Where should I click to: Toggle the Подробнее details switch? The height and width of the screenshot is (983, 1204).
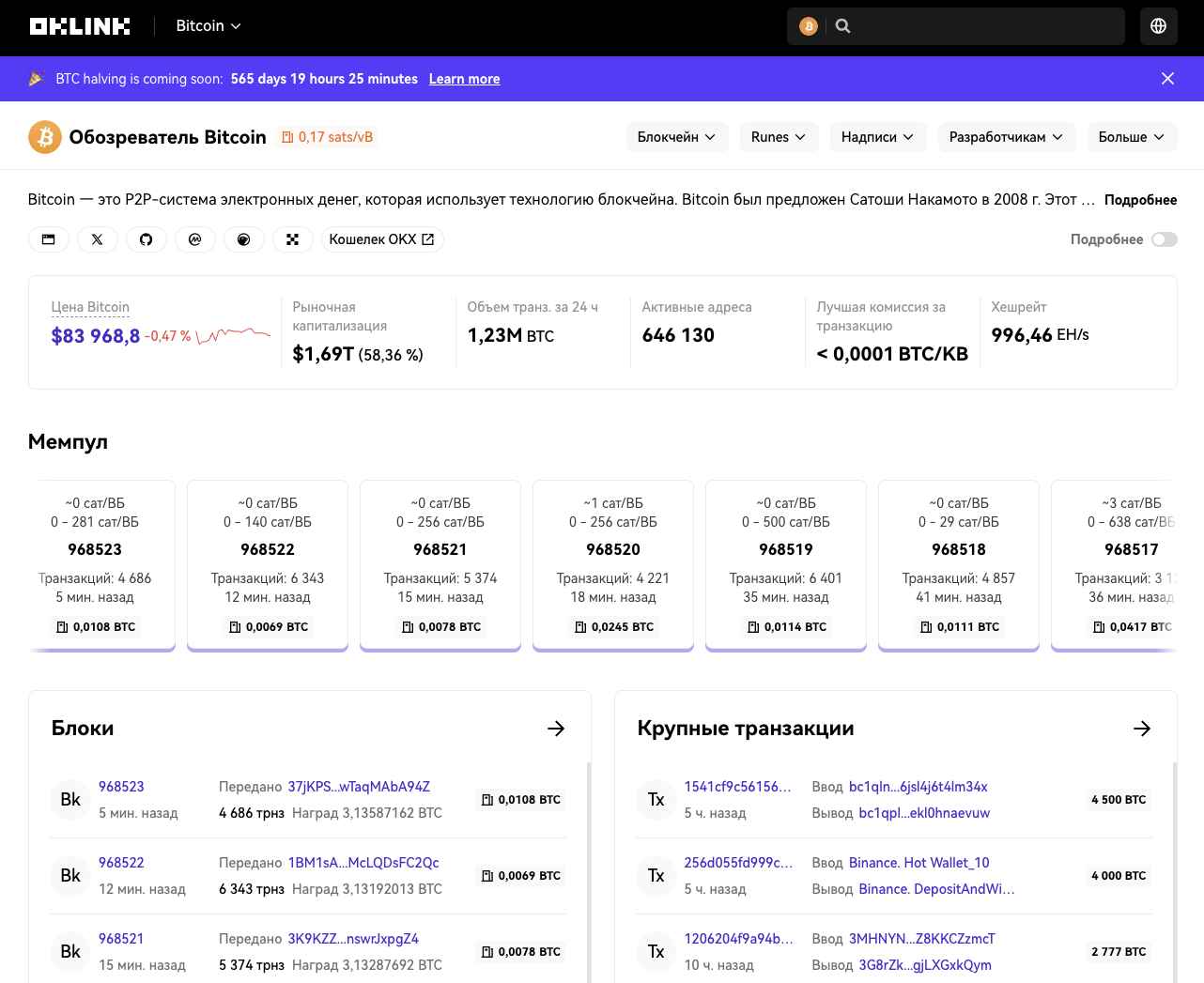(x=1165, y=239)
